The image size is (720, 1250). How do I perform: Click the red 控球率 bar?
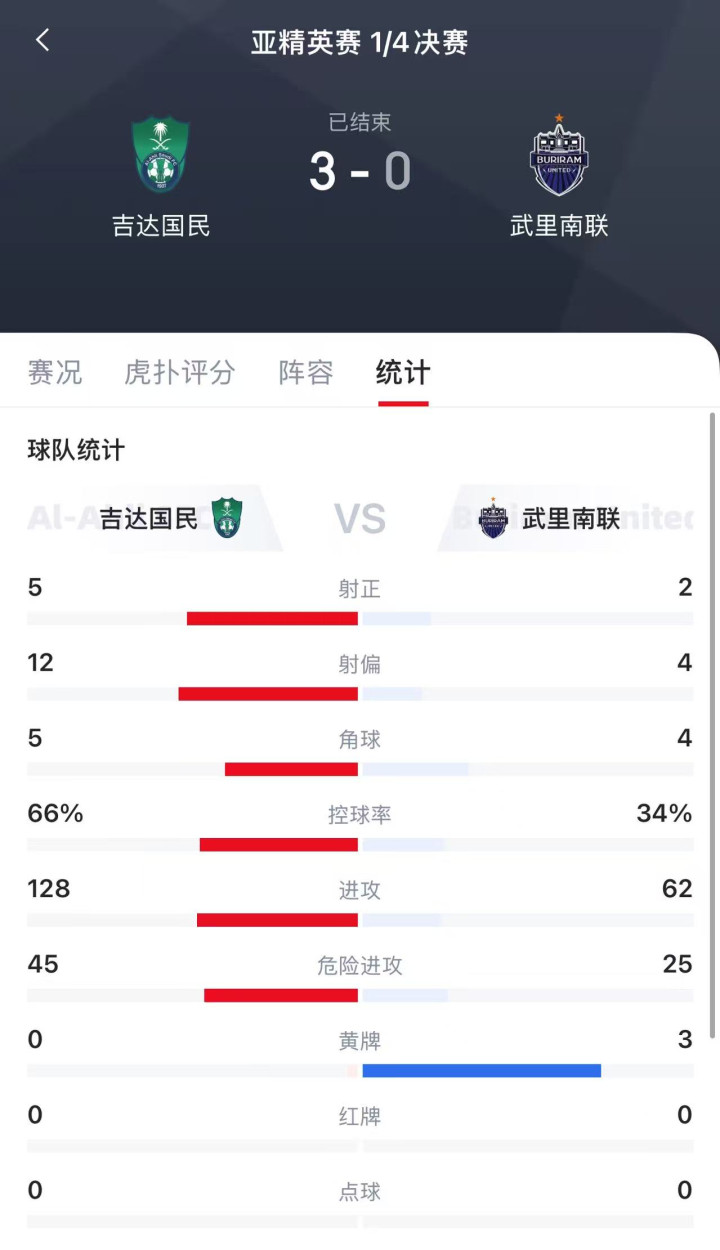tap(279, 845)
